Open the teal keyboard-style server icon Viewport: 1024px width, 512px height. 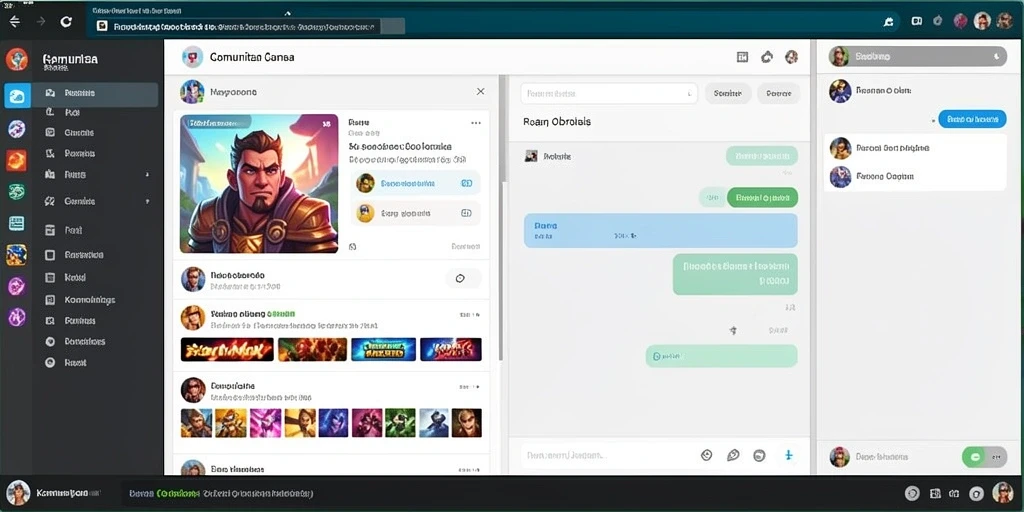pyautogui.click(x=16, y=223)
